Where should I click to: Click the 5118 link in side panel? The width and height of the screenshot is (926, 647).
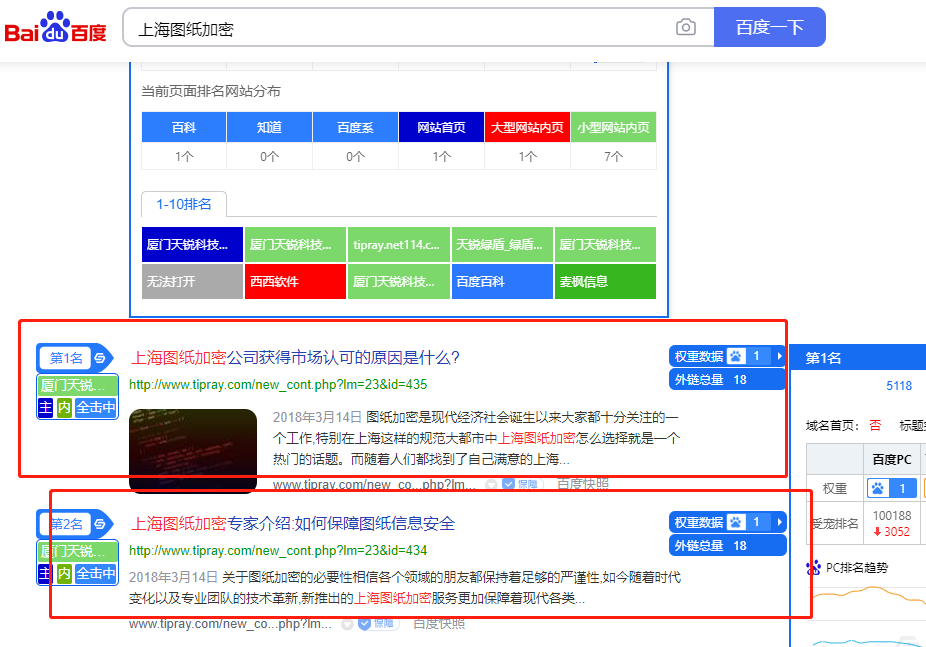pos(899,385)
